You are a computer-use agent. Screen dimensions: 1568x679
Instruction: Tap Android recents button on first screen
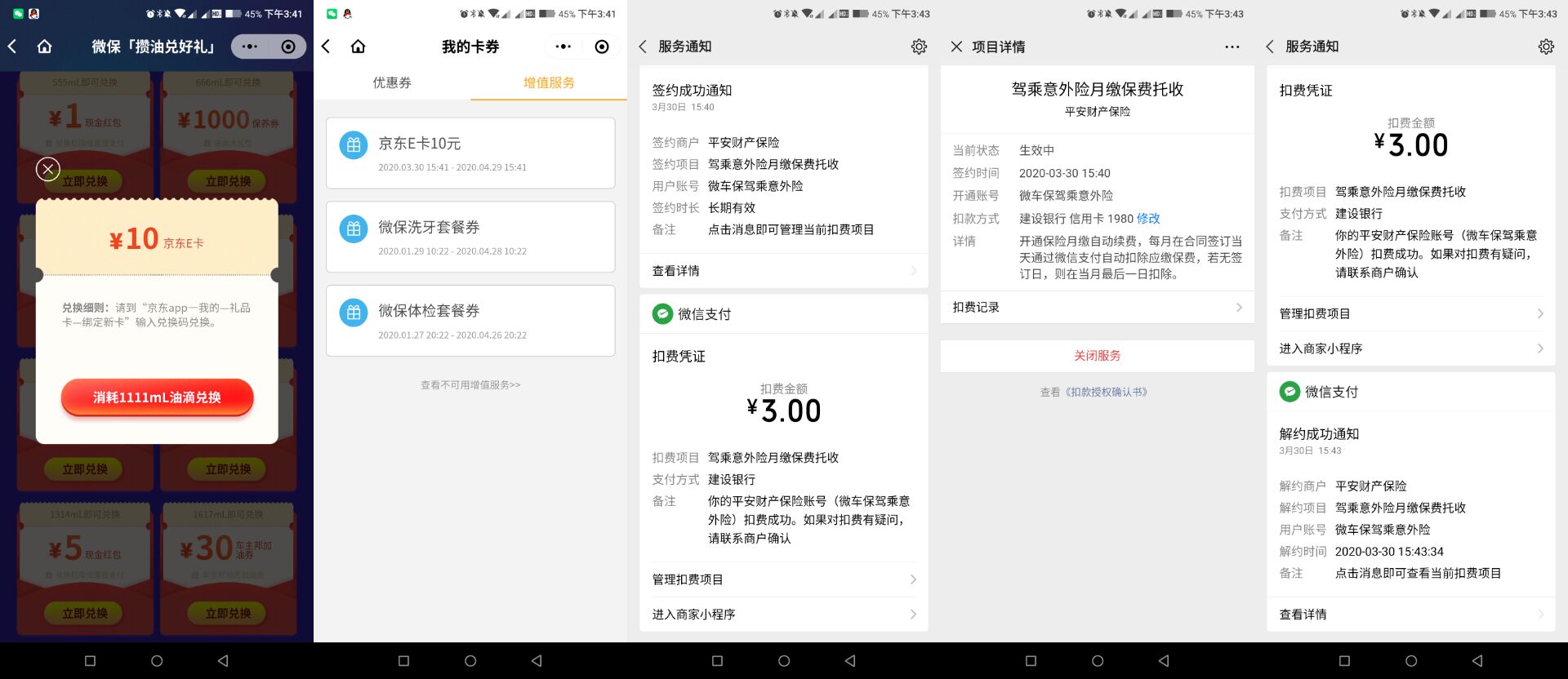click(91, 661)
